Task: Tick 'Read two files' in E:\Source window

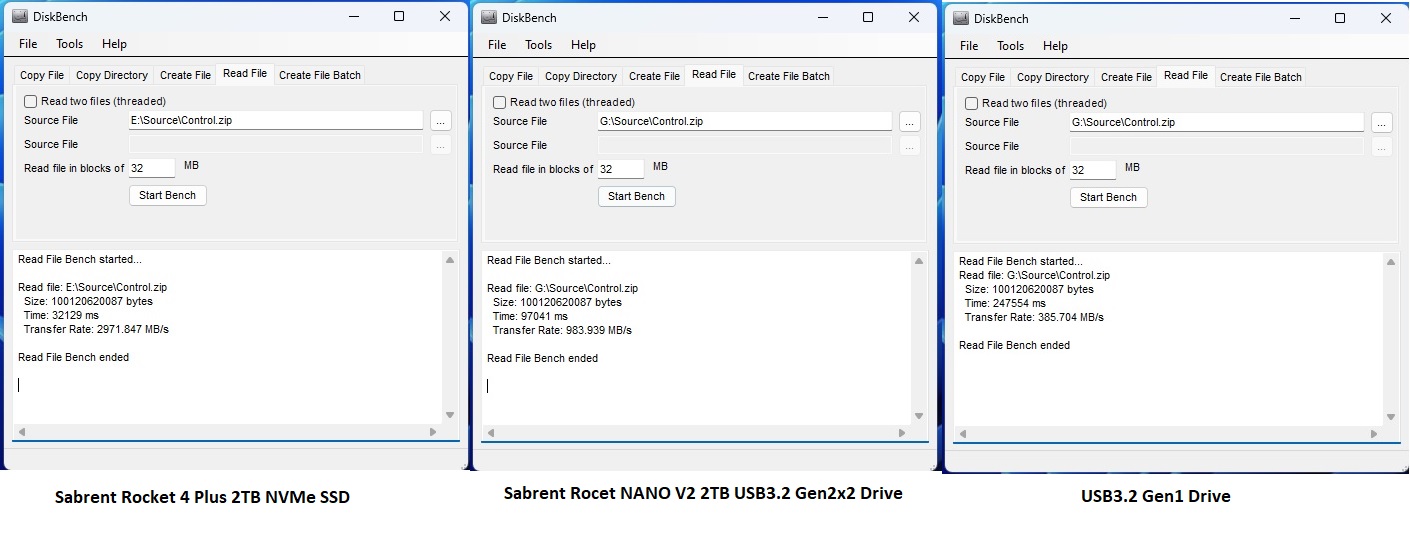Action: tap(31, 101)
